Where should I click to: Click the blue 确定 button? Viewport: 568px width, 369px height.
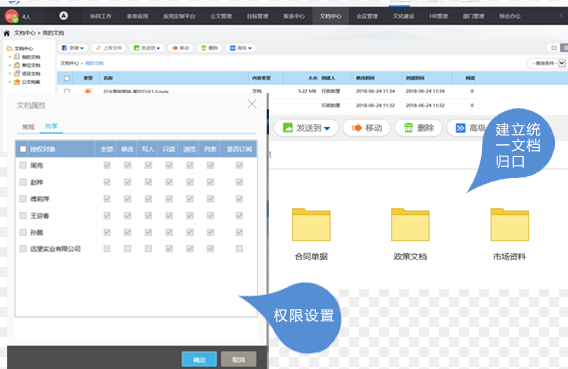(x=199, y=359)
